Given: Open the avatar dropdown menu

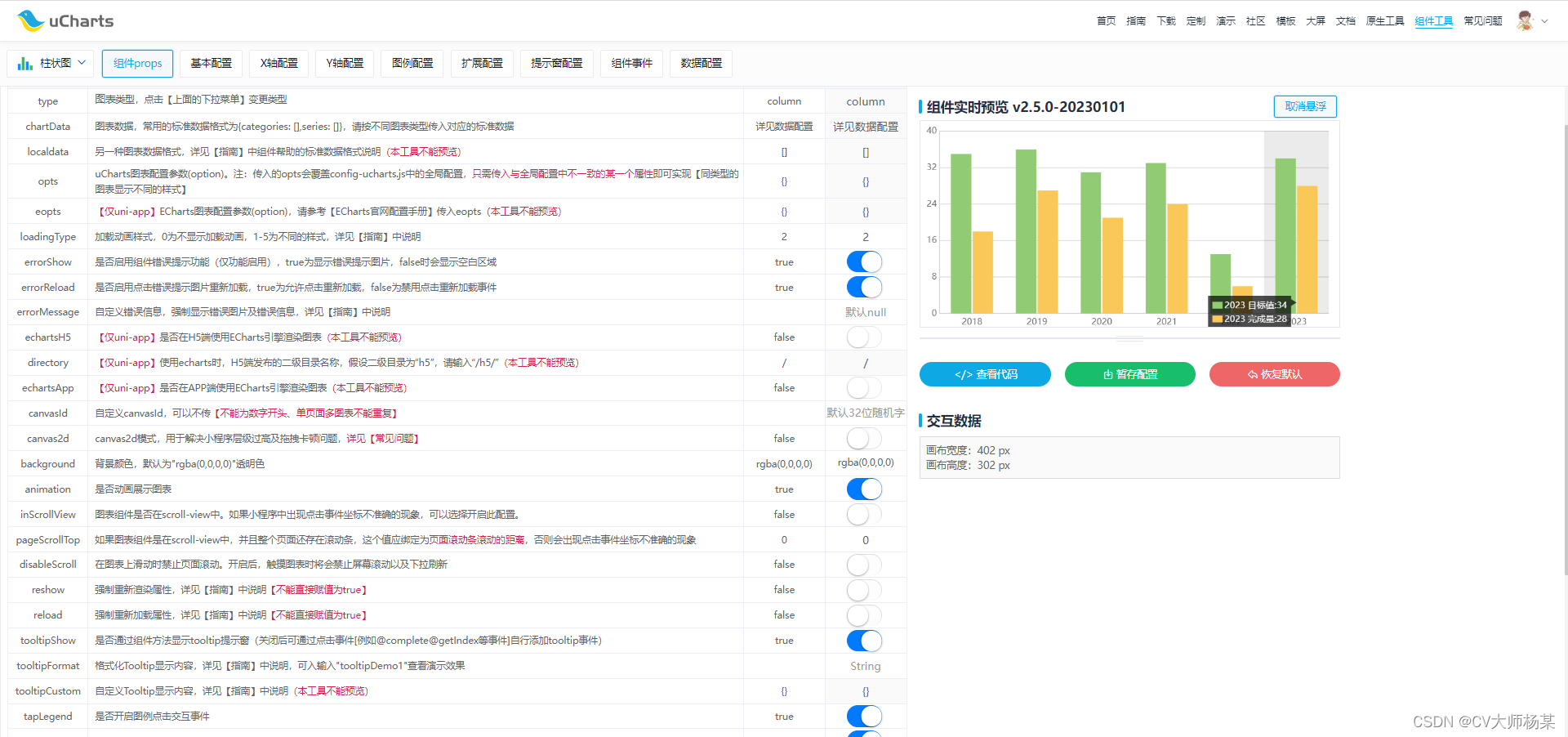Looking at the screenshot, I should click(x=1546, y=20).
